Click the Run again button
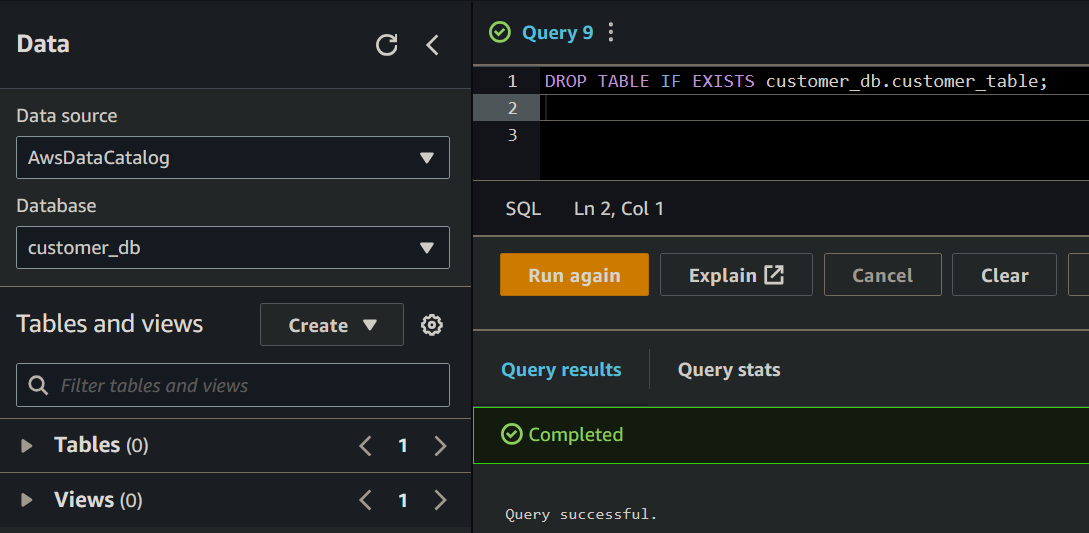The height and width of the screenshot is (533, 1089). pyautogui.click(x=574, y=275)
